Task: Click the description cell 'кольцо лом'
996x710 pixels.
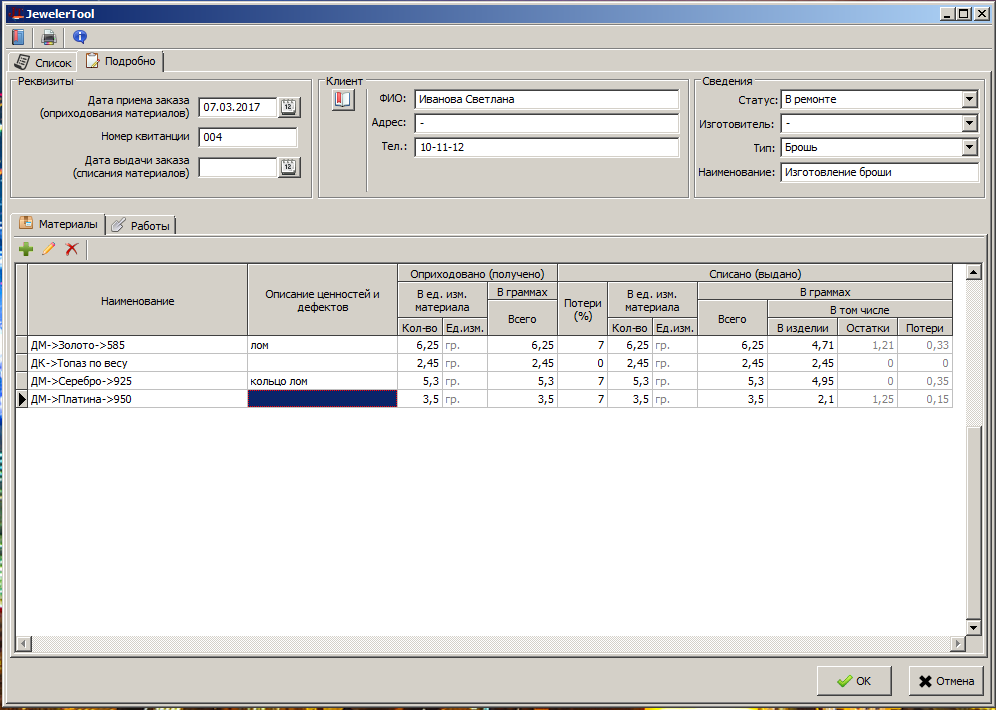Action: tap(323, 381)
